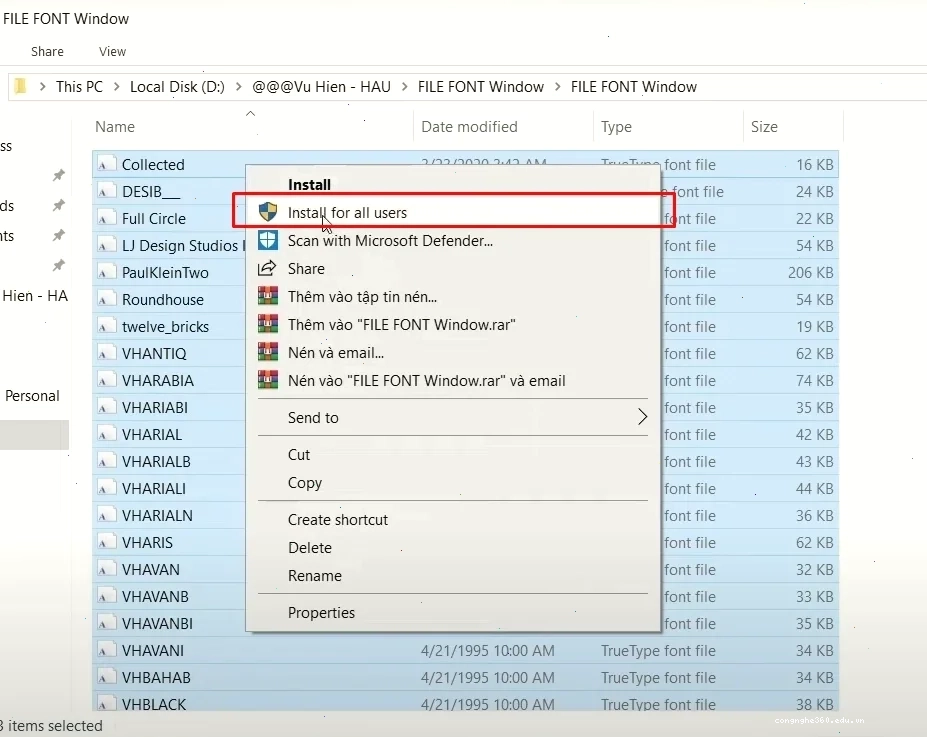
Task: Click WinRAR icon beside Nén và email
Action: pos(268,352)
